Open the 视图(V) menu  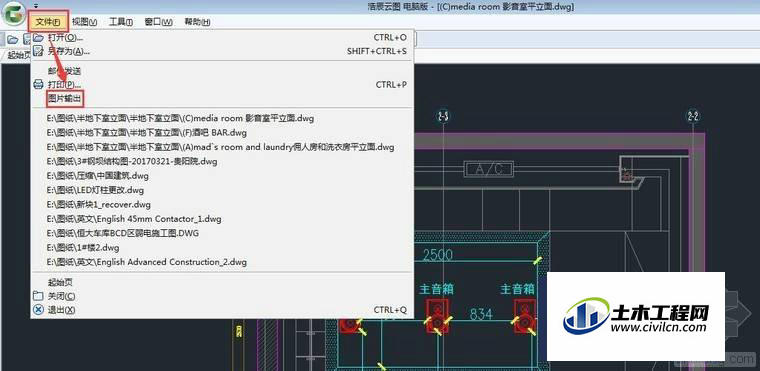click(84, 22)
